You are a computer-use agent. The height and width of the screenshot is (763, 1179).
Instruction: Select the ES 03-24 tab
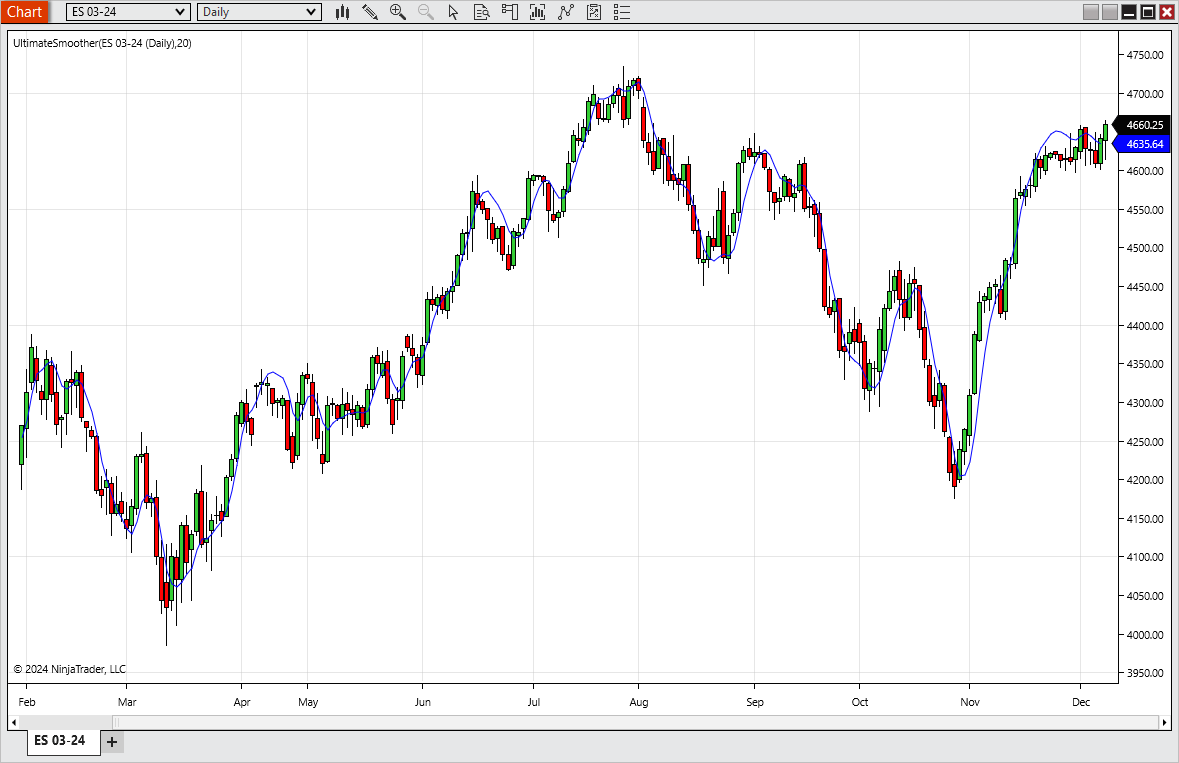click(x=60, y=741)
